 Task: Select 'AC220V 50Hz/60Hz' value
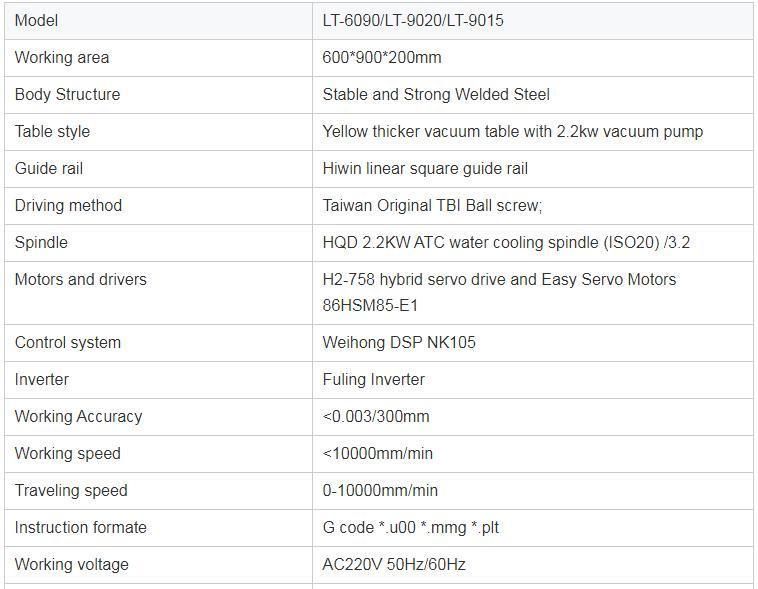(394, 564)
